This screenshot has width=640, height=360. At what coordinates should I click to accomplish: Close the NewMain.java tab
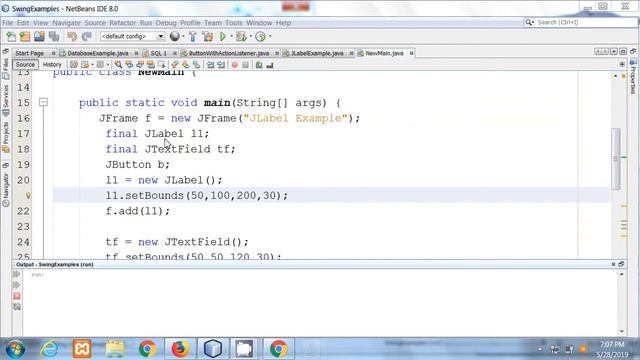click(411, 53)
